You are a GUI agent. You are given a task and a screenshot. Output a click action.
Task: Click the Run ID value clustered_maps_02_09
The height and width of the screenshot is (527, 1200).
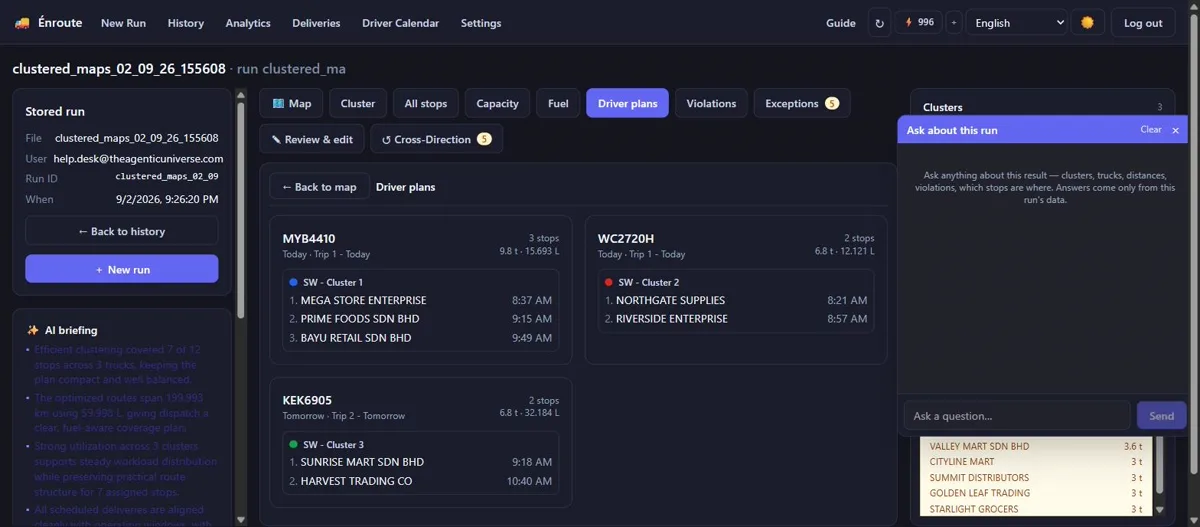pos(167,176)
